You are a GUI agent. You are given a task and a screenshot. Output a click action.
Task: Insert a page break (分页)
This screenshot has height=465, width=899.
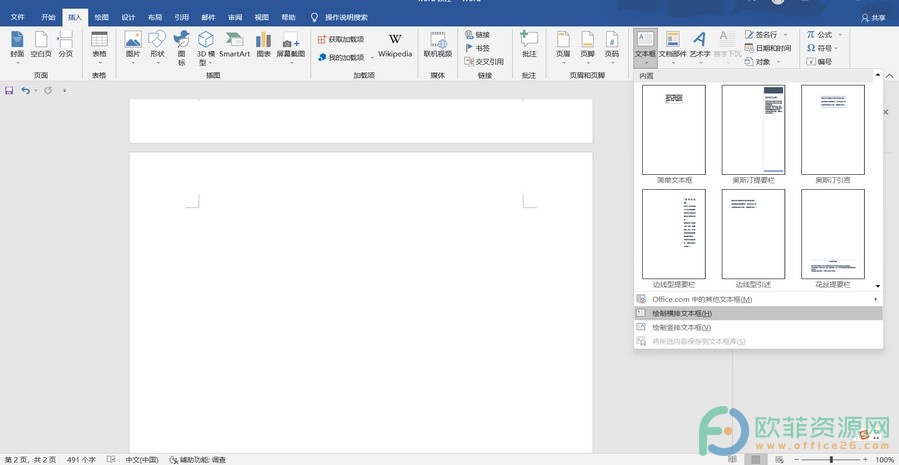[x=65, y=45]
